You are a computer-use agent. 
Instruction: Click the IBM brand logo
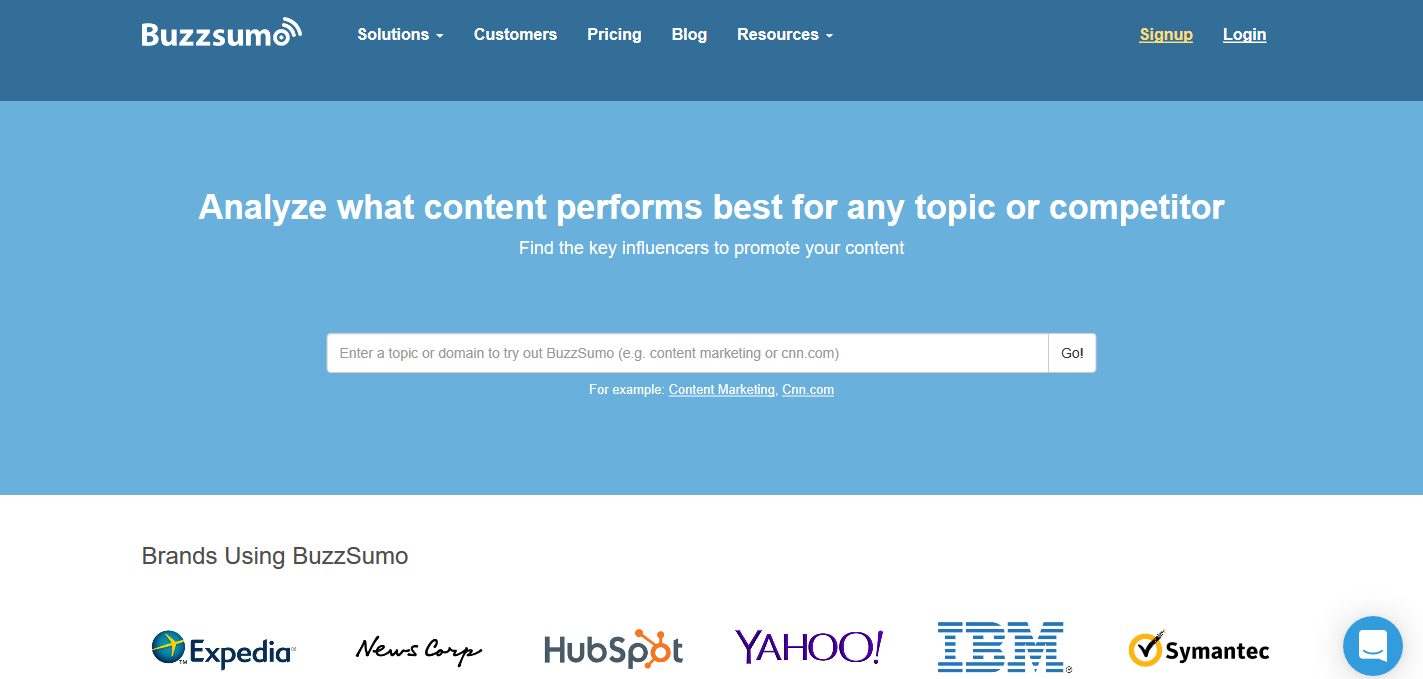[x=1004, y=647]
